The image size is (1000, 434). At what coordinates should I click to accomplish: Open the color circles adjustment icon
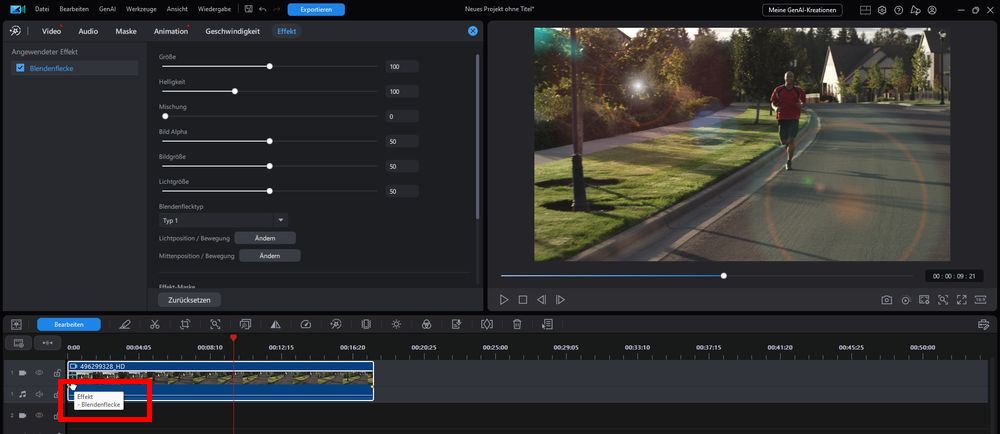click(427, 324)
